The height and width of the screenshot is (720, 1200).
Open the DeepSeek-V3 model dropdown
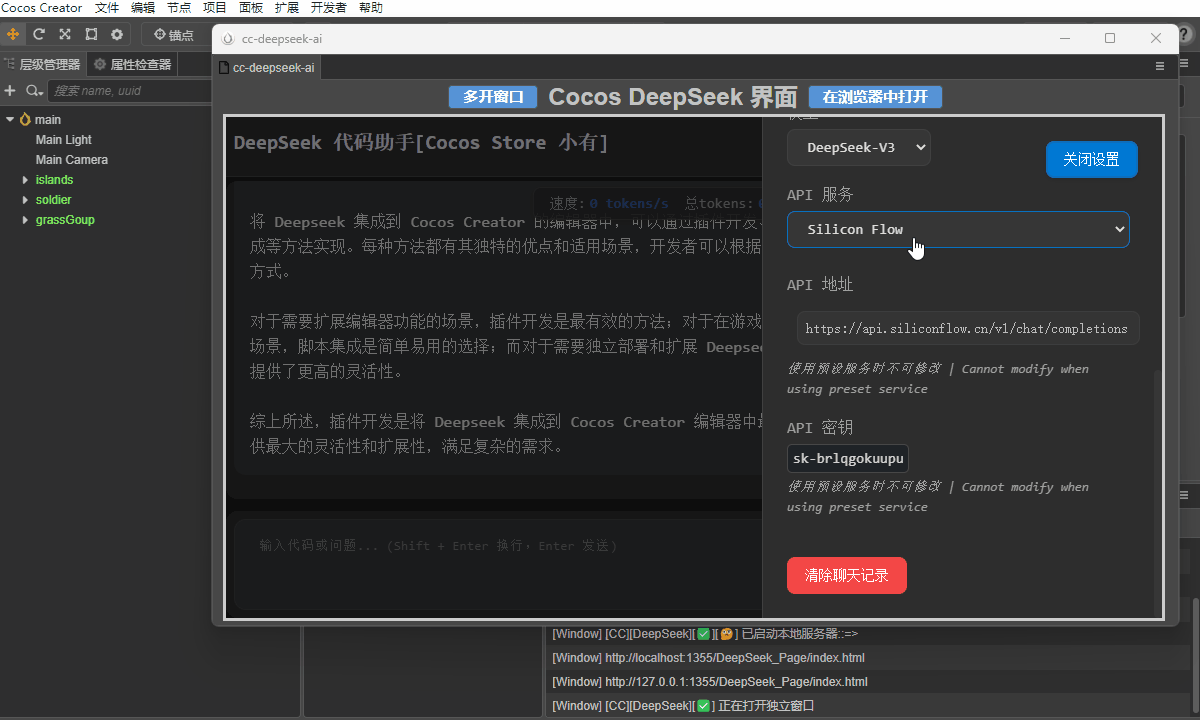tap(859, 148)
